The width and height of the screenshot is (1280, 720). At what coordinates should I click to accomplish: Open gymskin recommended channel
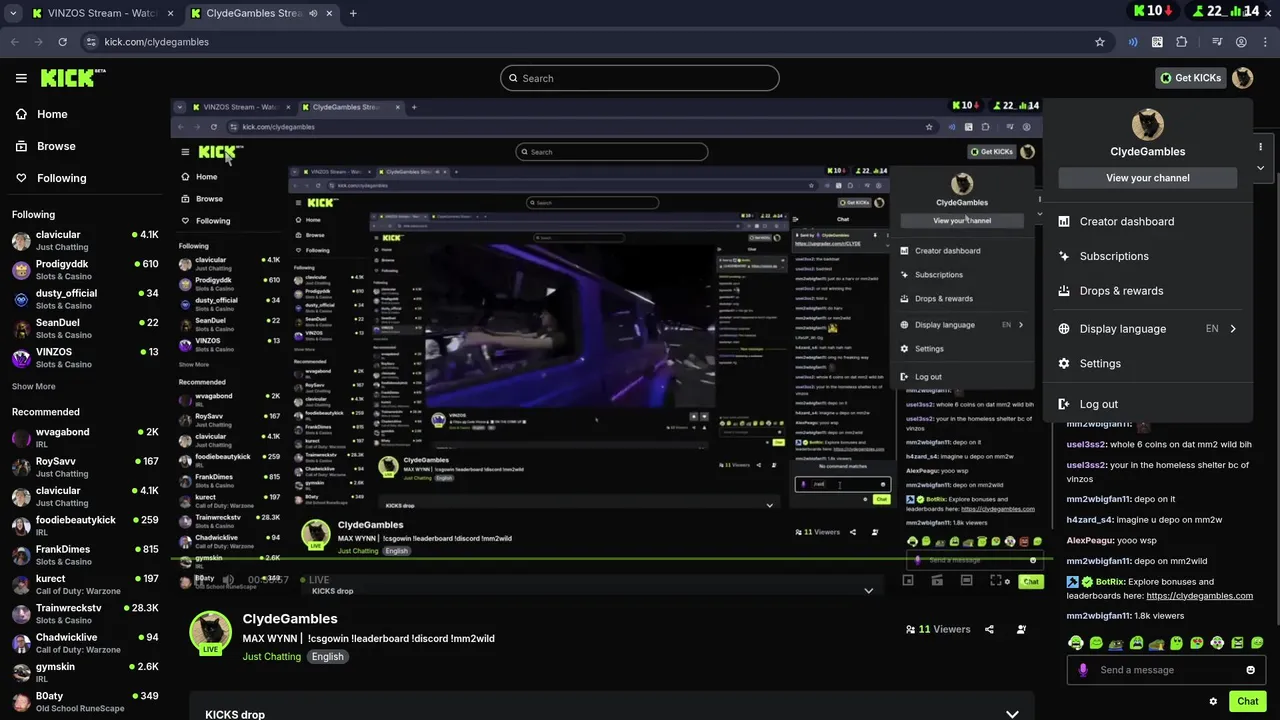click(85, 672)
